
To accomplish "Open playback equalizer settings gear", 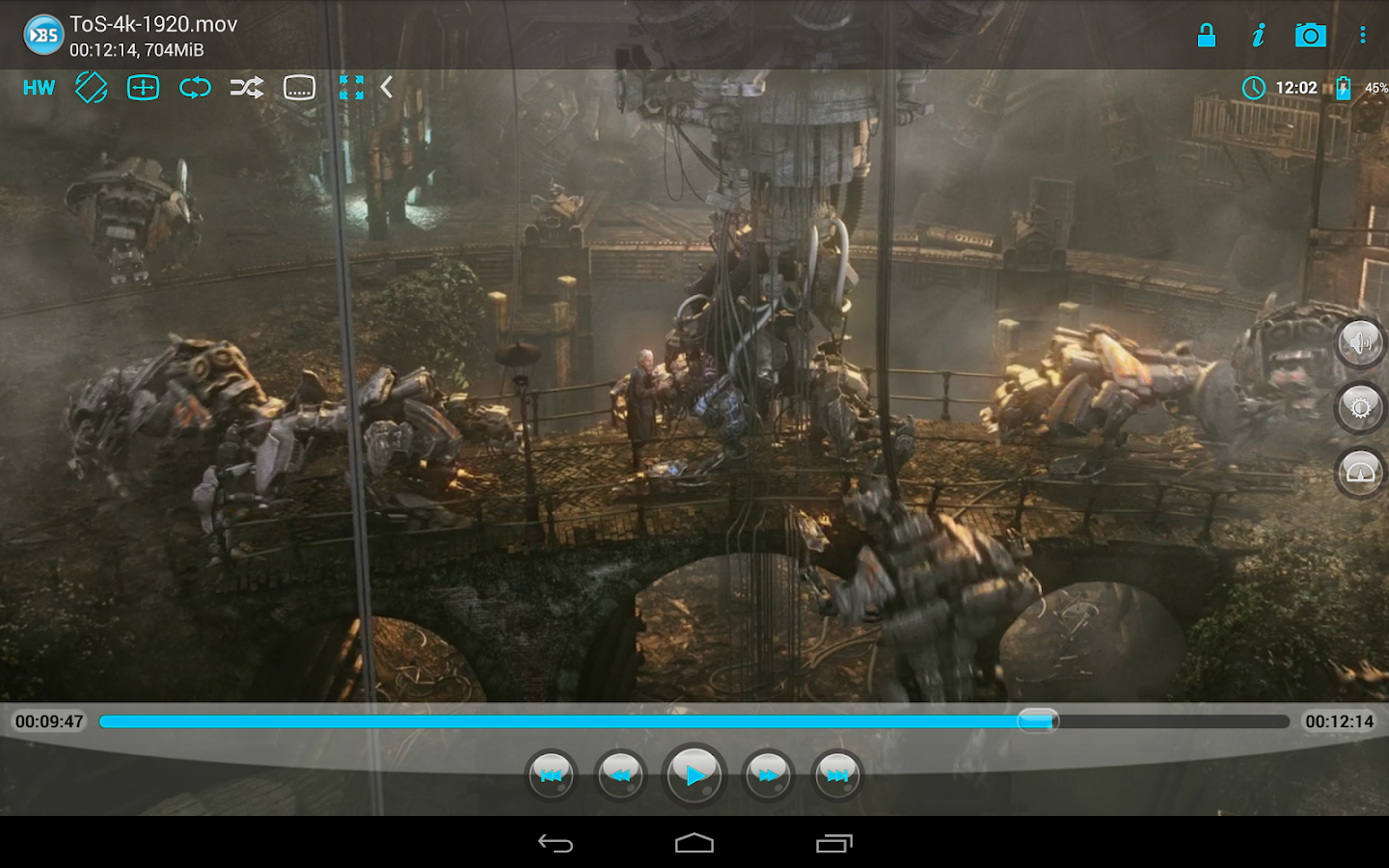I will point(1359,408).
